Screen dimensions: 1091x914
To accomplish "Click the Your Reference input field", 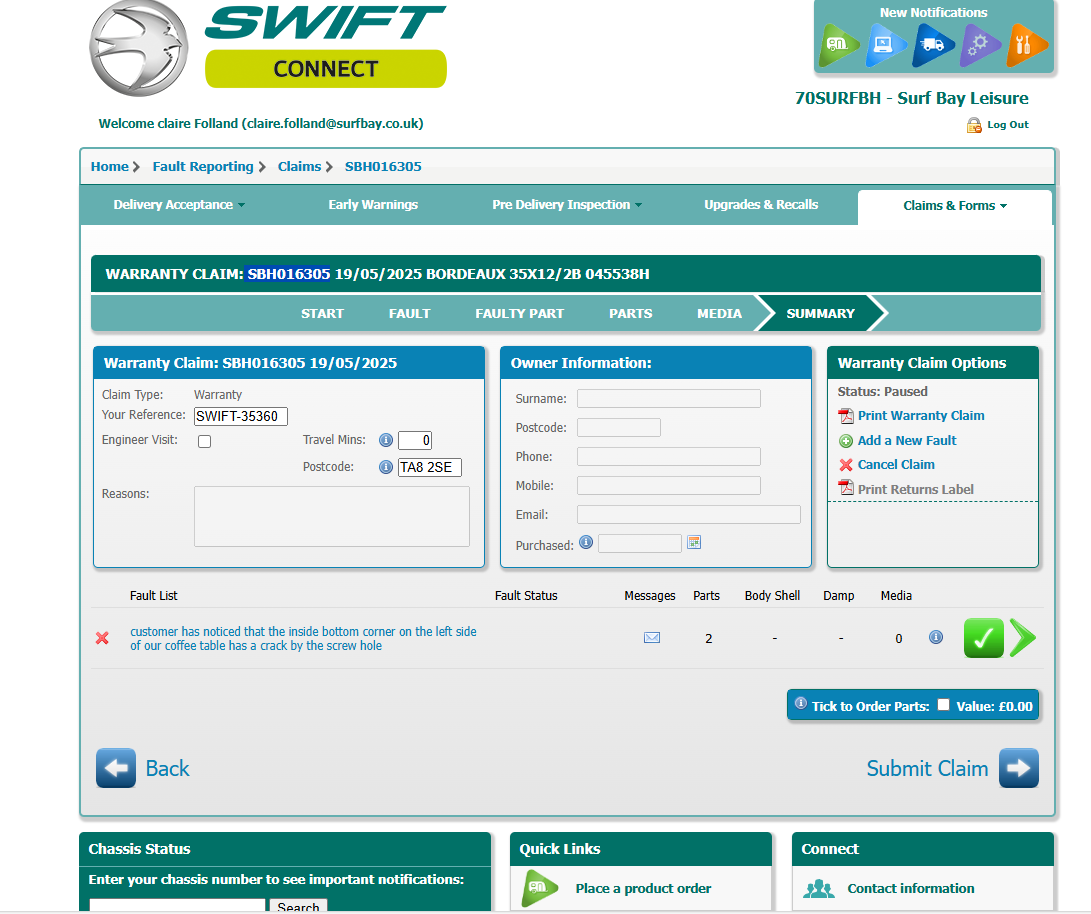I will (x=241, y=417).
